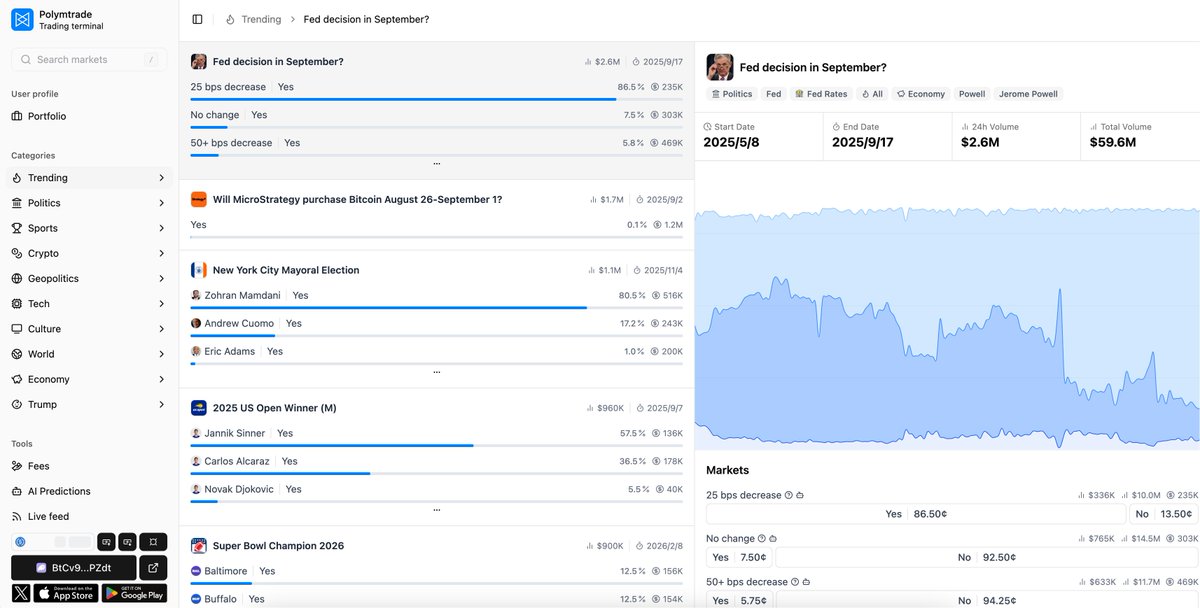Click the fullscreen frame icon in sidebar

pos(153,542)
